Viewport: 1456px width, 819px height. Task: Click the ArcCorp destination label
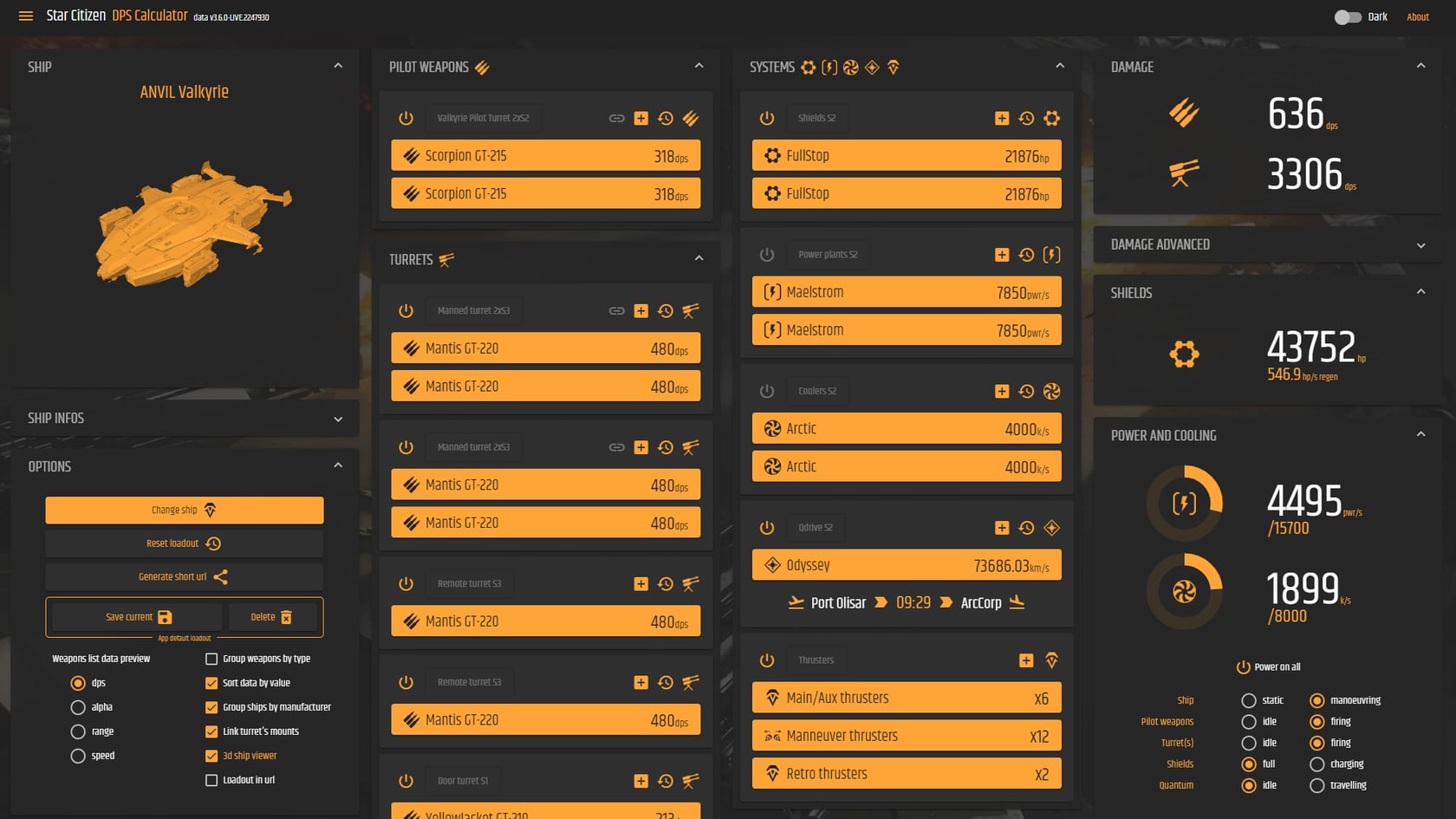(x=981, y=602)
